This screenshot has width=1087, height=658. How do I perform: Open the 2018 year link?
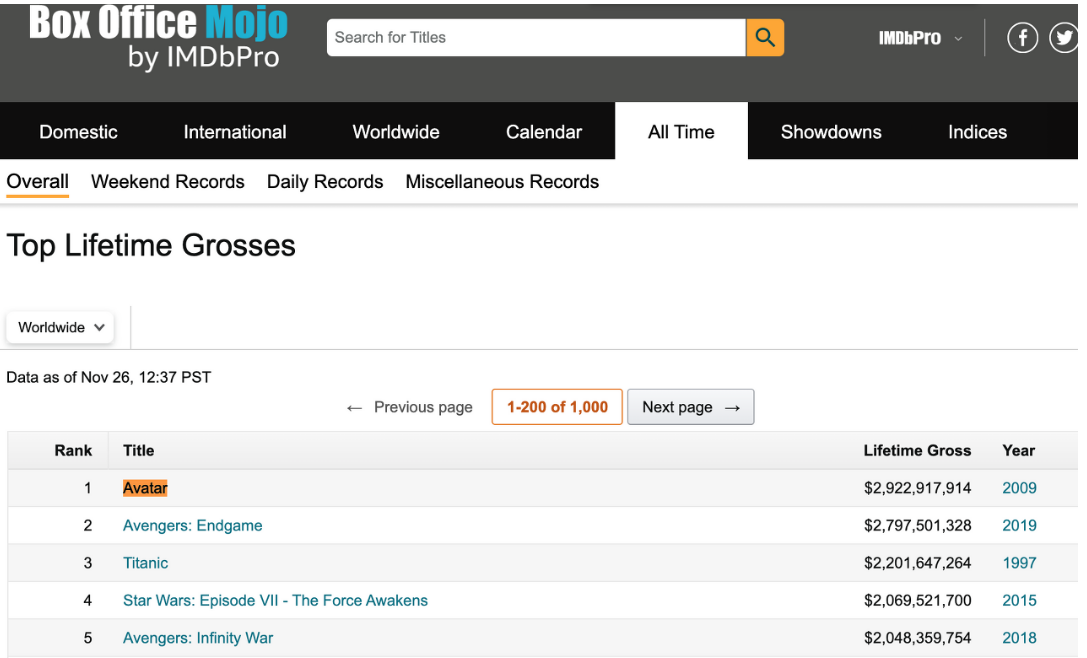tap(1019, 638)
